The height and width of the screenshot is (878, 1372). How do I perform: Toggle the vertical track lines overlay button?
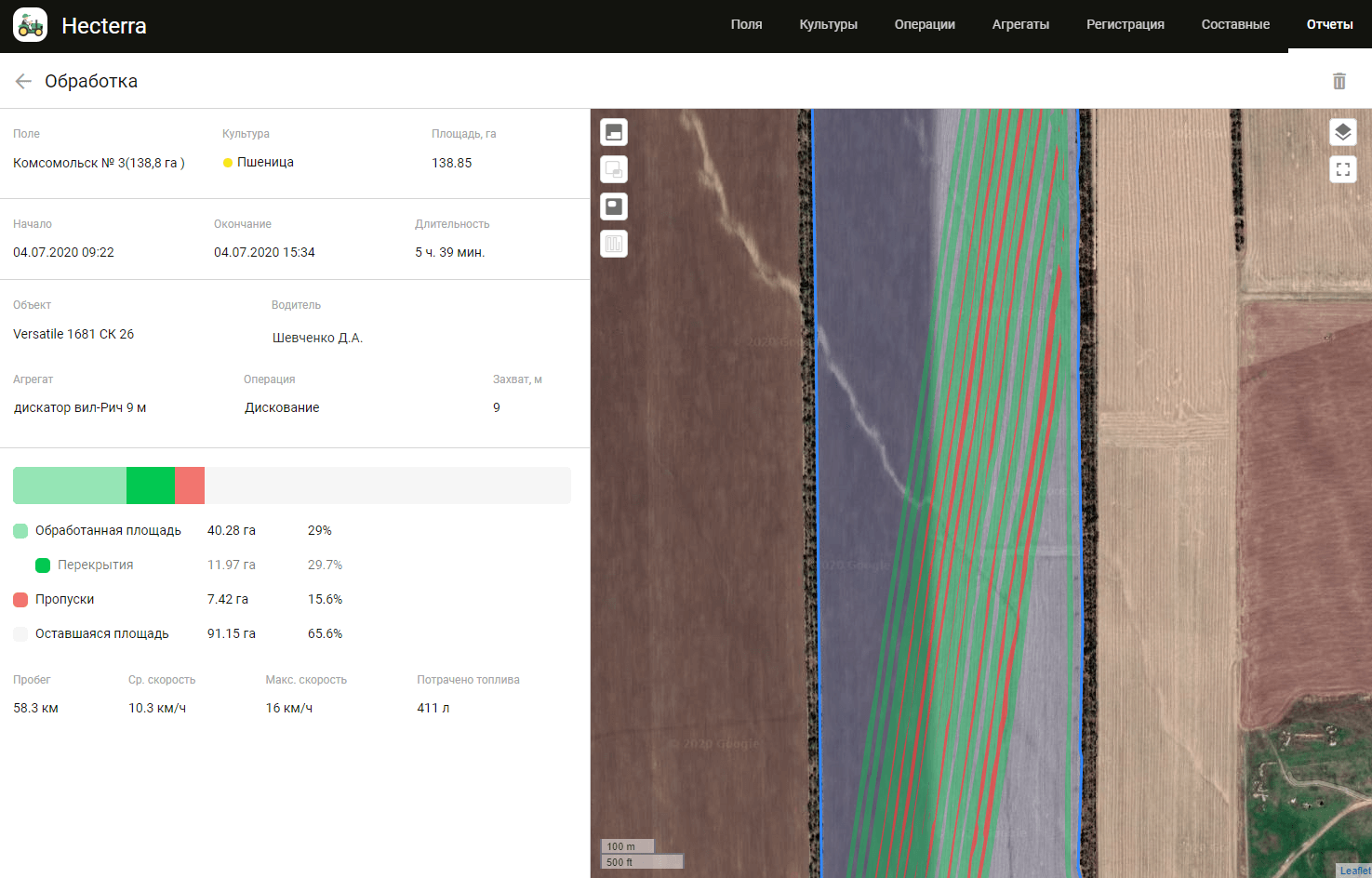pyautogui.click(x=614, y=244)
